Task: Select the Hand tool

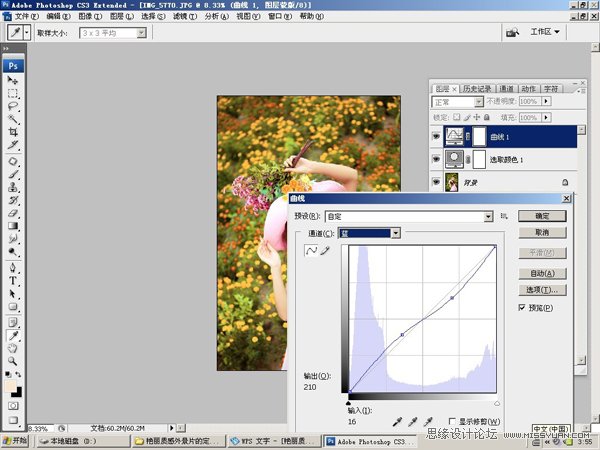Action: click(x=13, y=348)
